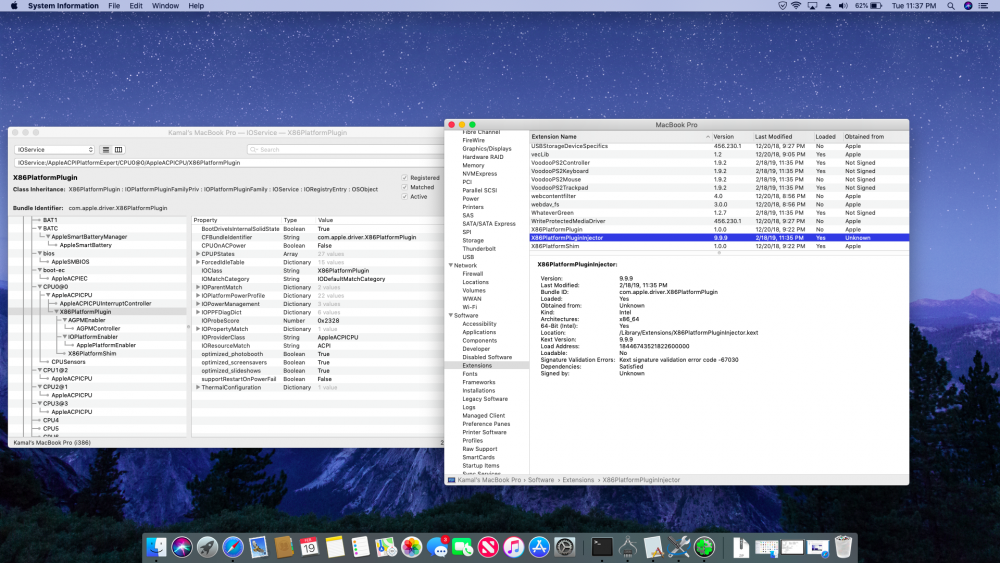This screenshot has width=1000, height=563.
Task: Open Reminders app in dock
Action: (360, 547)
